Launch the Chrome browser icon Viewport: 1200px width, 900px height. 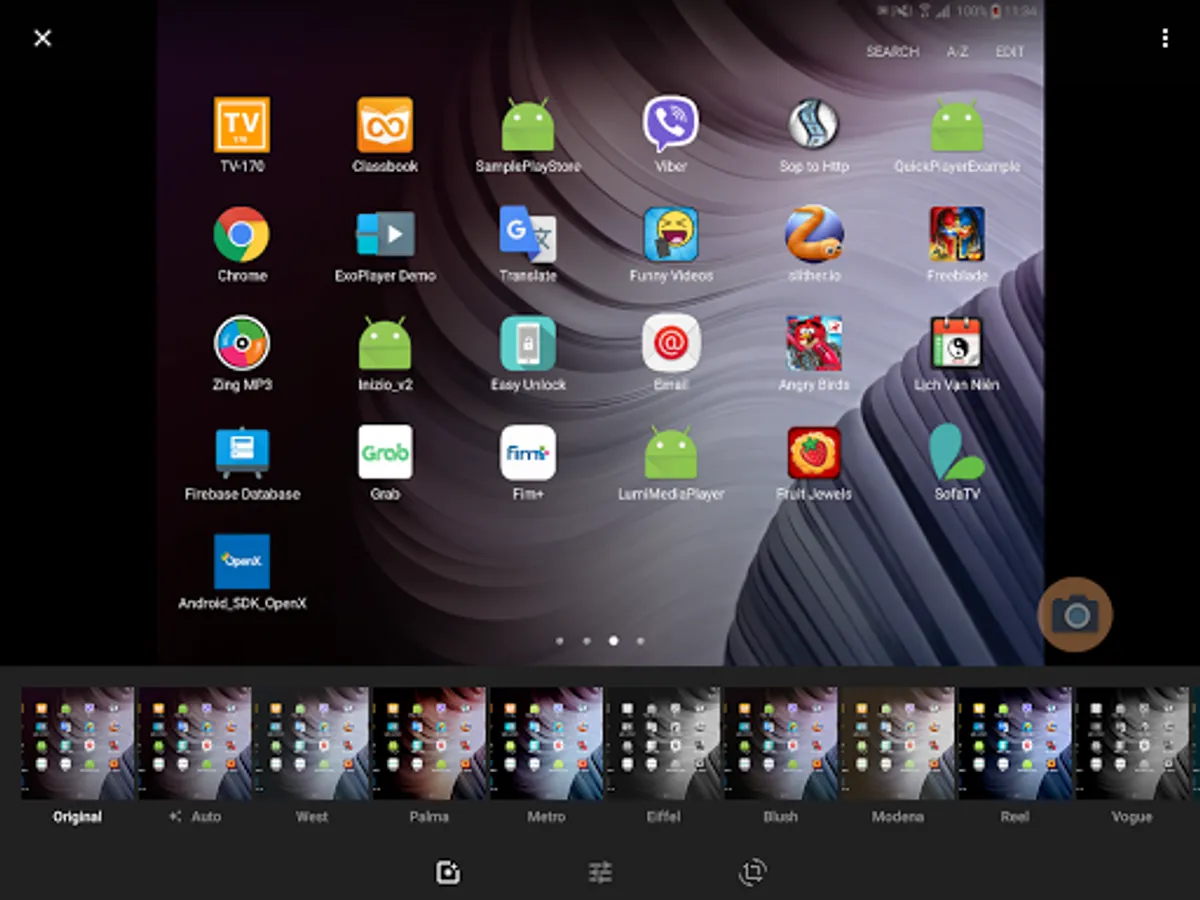click(241, 234)
